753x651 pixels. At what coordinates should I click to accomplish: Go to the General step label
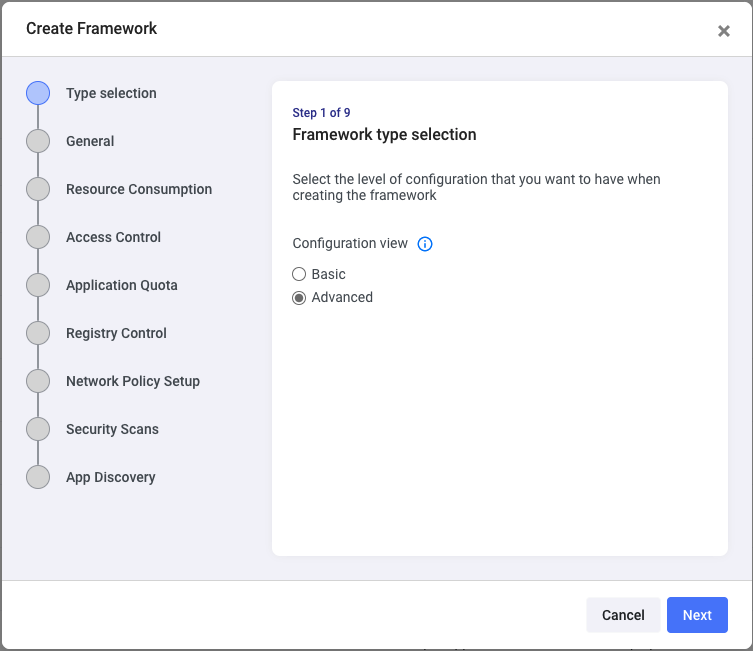click(x=90, y=141)
